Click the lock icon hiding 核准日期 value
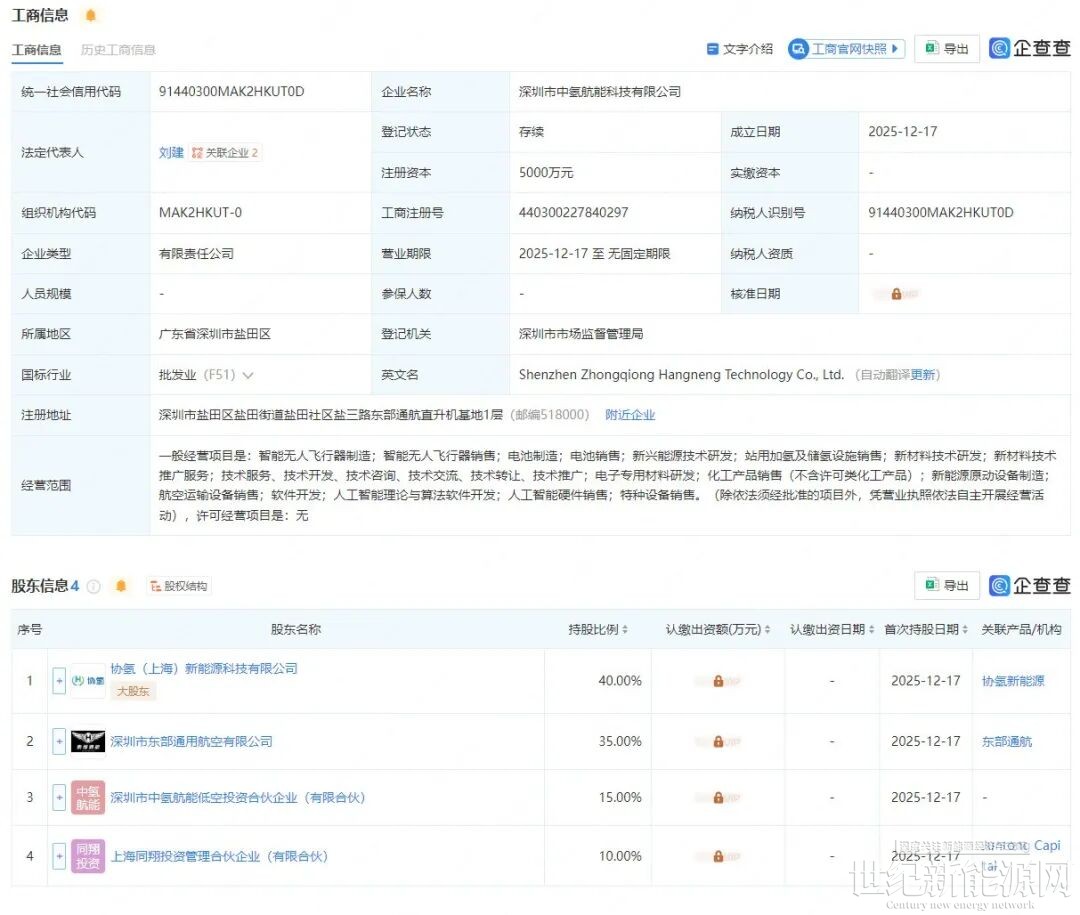1080x915 pixels. pos(897,293)
